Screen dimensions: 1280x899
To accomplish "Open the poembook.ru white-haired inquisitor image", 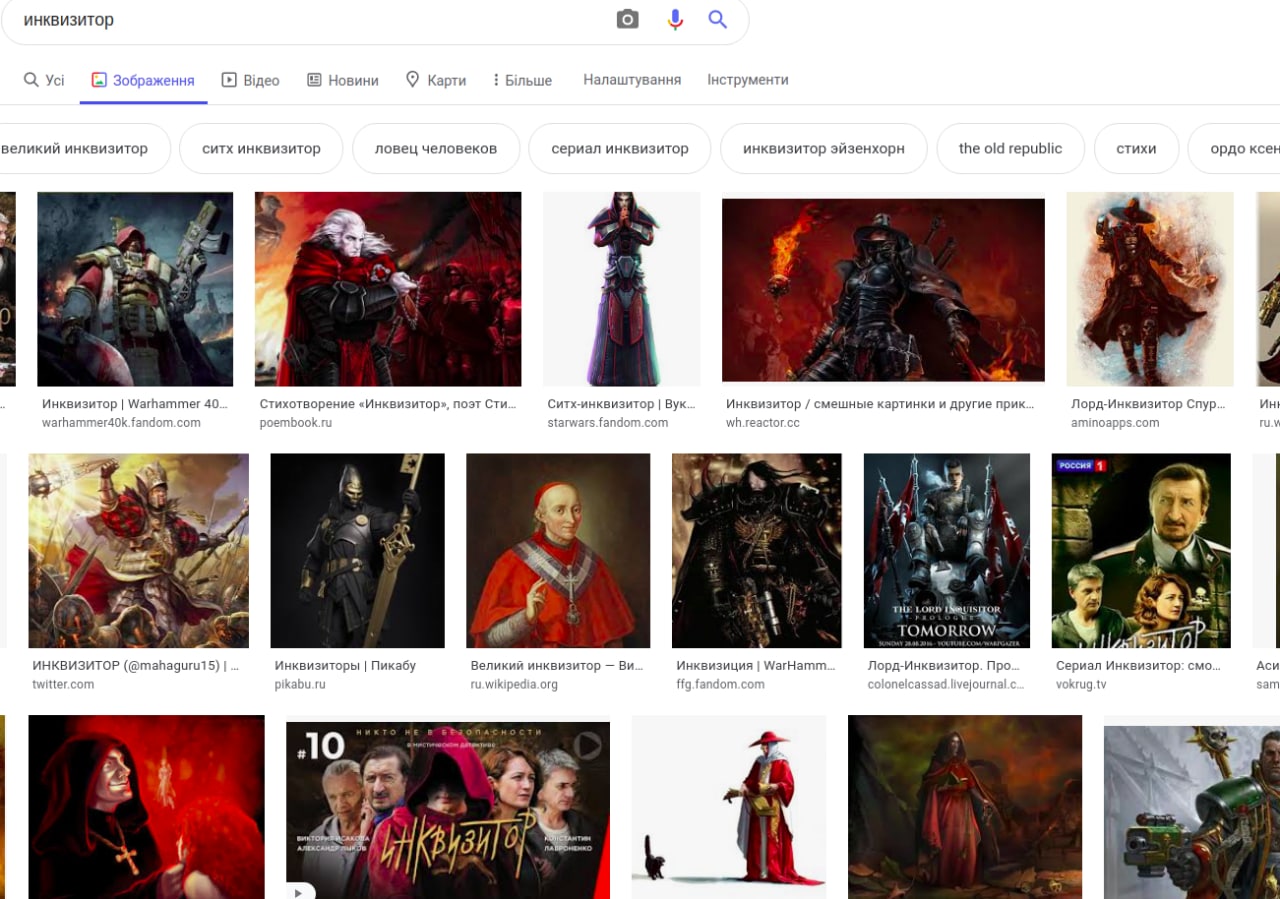I will (x=388, y=289).
